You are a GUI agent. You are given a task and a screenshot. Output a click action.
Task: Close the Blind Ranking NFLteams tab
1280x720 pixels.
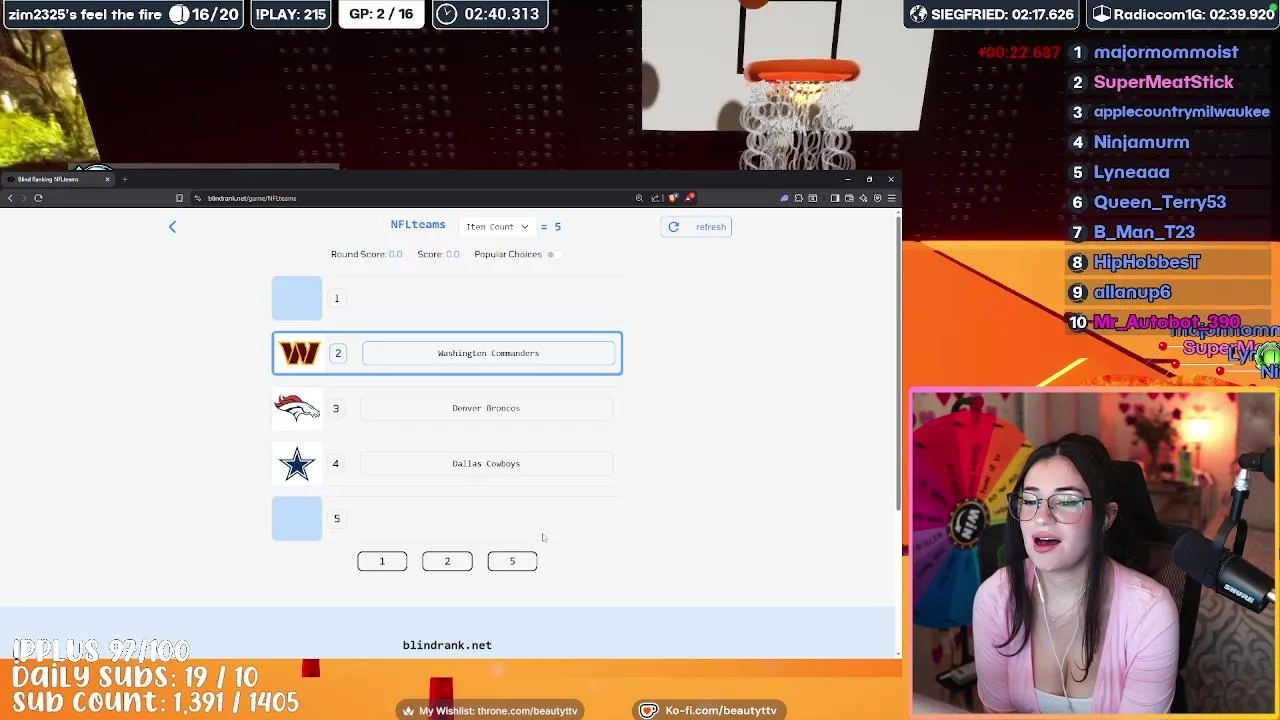pos(107,179)
